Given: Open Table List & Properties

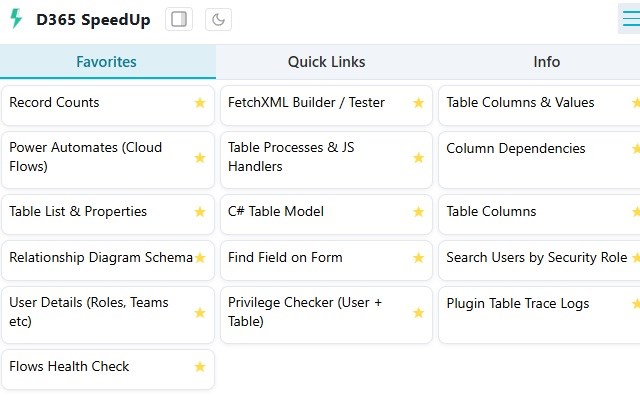Looking at the screenshot, I should (108, 215).
